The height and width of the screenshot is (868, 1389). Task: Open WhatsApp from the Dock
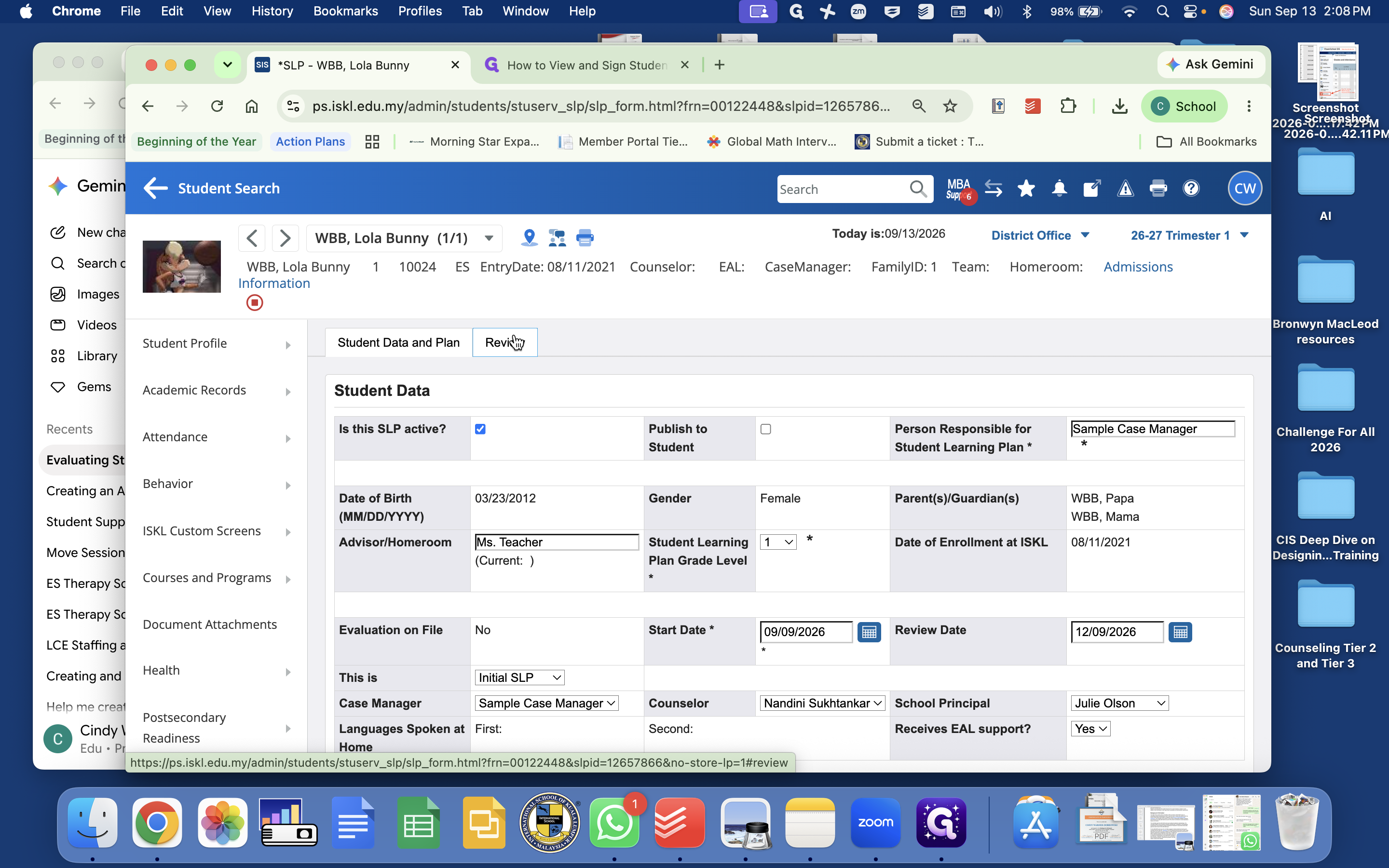[x=614, y=823]
